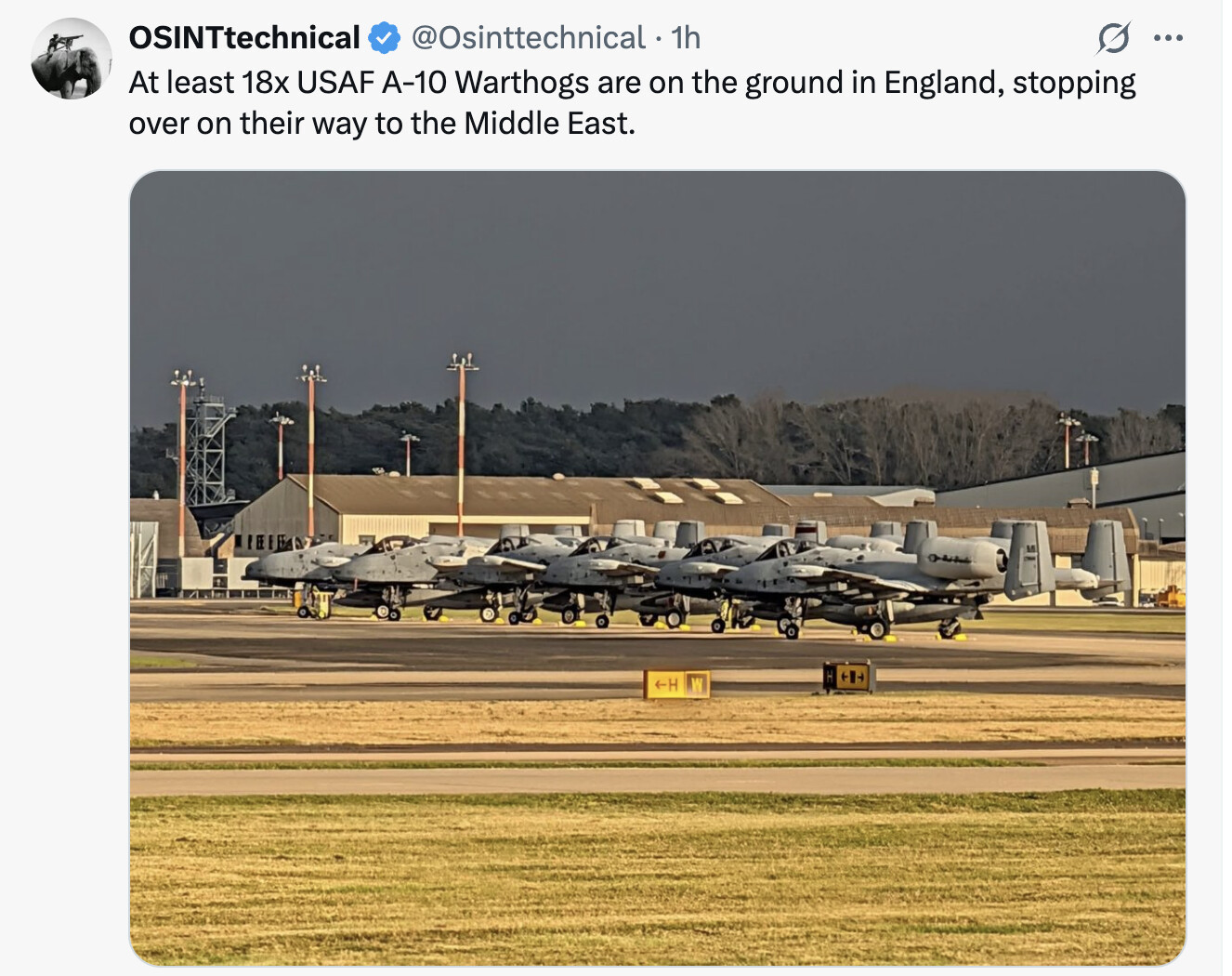Click the lattice tower at the photo's left
This screenshot has width=1232, height=976.
point(209,451)
